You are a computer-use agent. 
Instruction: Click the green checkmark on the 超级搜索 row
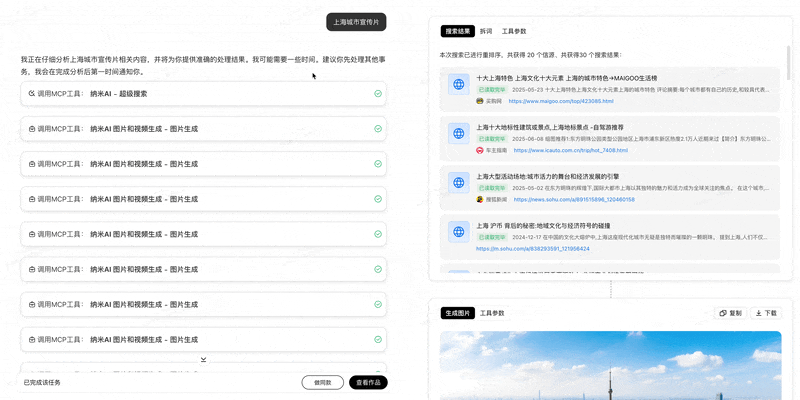[x=378, y=94]
